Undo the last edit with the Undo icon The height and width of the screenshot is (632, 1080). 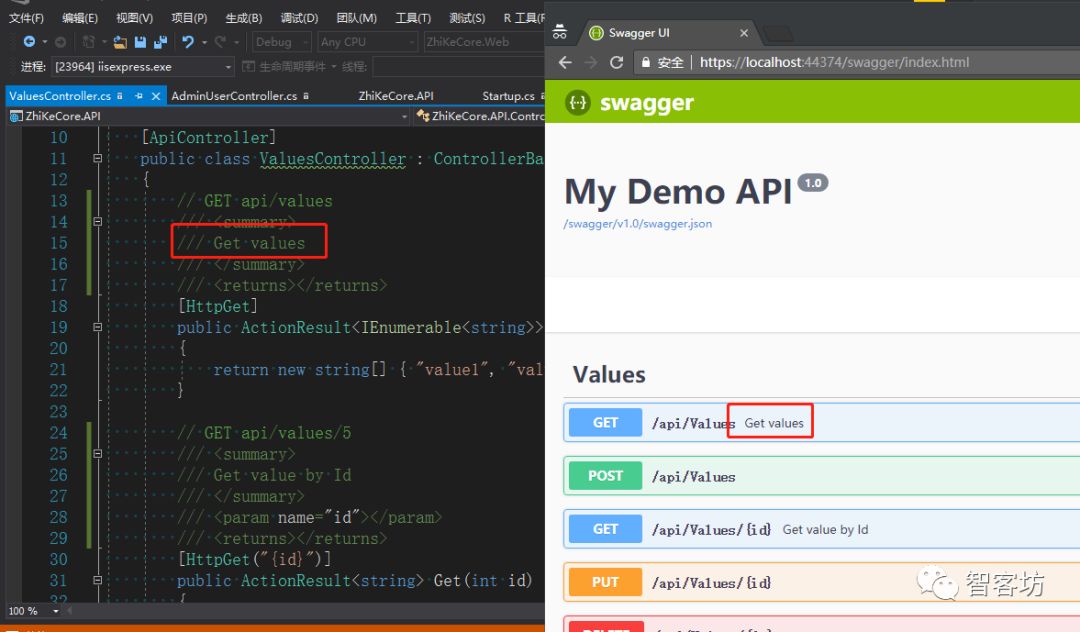187,42
